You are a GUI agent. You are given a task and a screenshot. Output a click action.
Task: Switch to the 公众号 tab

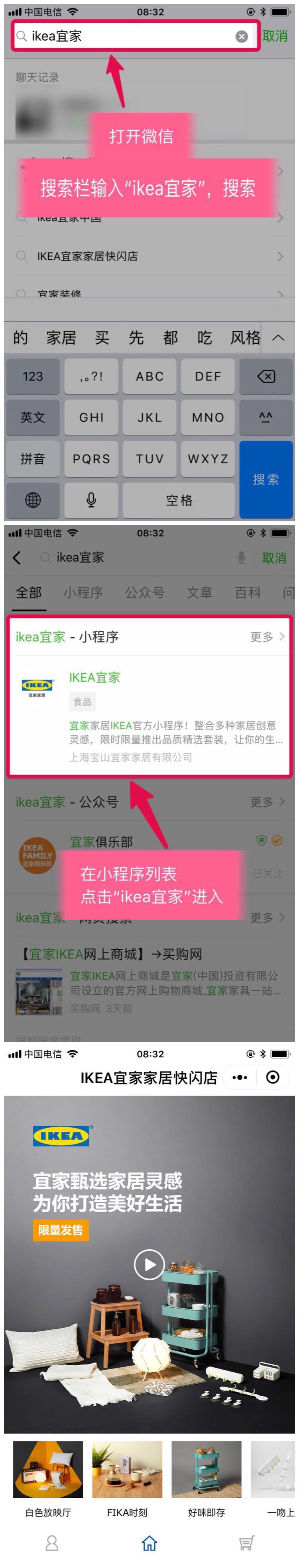tap(144, 593)
